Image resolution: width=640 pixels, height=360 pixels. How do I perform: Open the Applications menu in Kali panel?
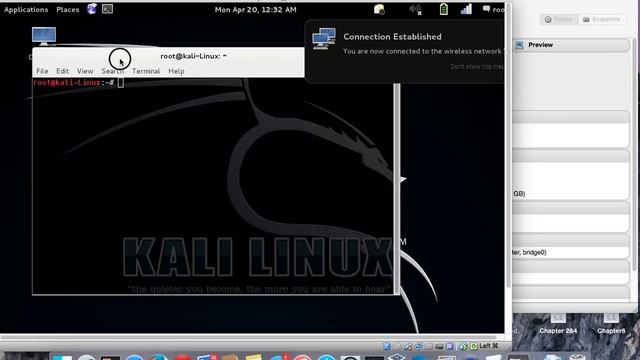(x=26, y=9)
